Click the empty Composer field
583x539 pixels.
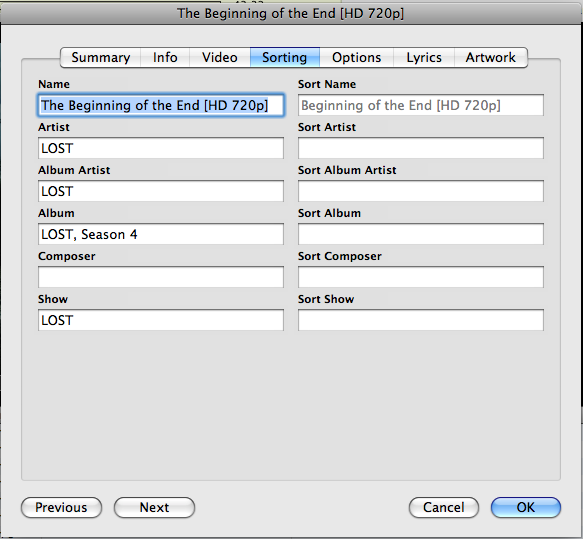(x=161, y=277)
